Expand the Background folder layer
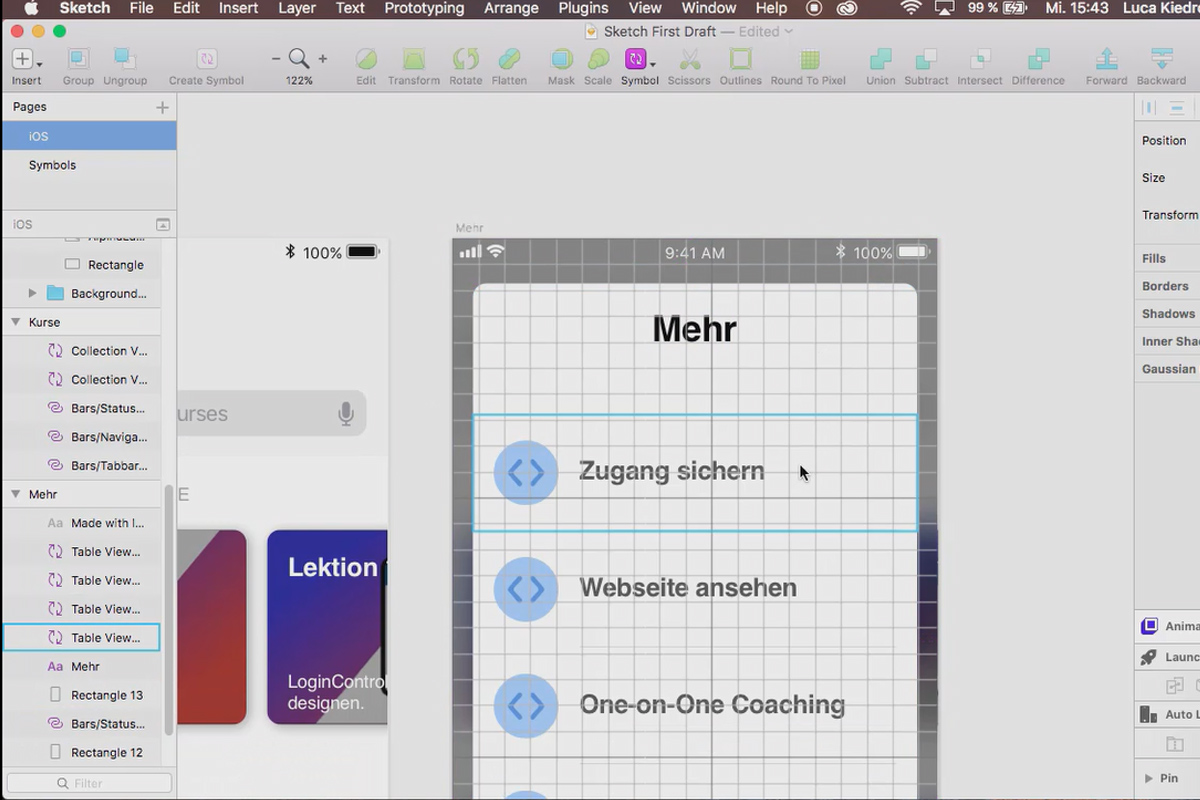Viewport: 1200px width, 800px height. pos(33,293)
